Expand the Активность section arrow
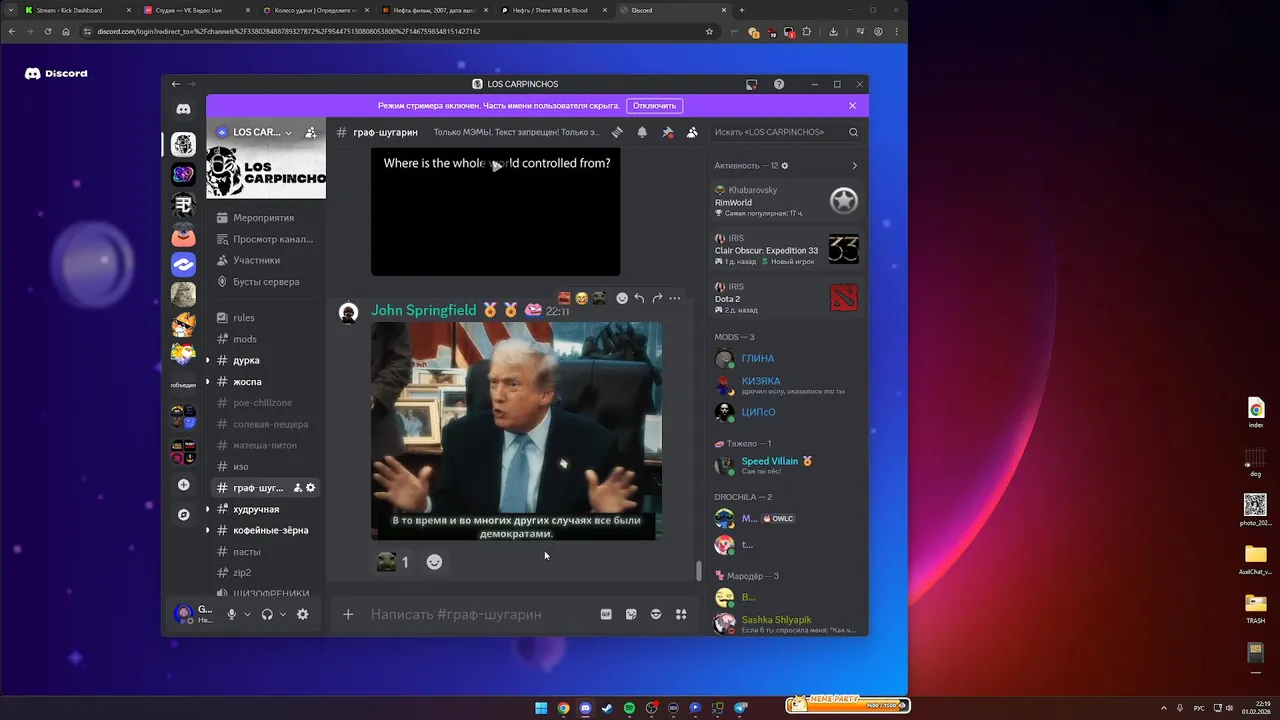This screenshot has width=1280, height=720. tap(854, 165)
